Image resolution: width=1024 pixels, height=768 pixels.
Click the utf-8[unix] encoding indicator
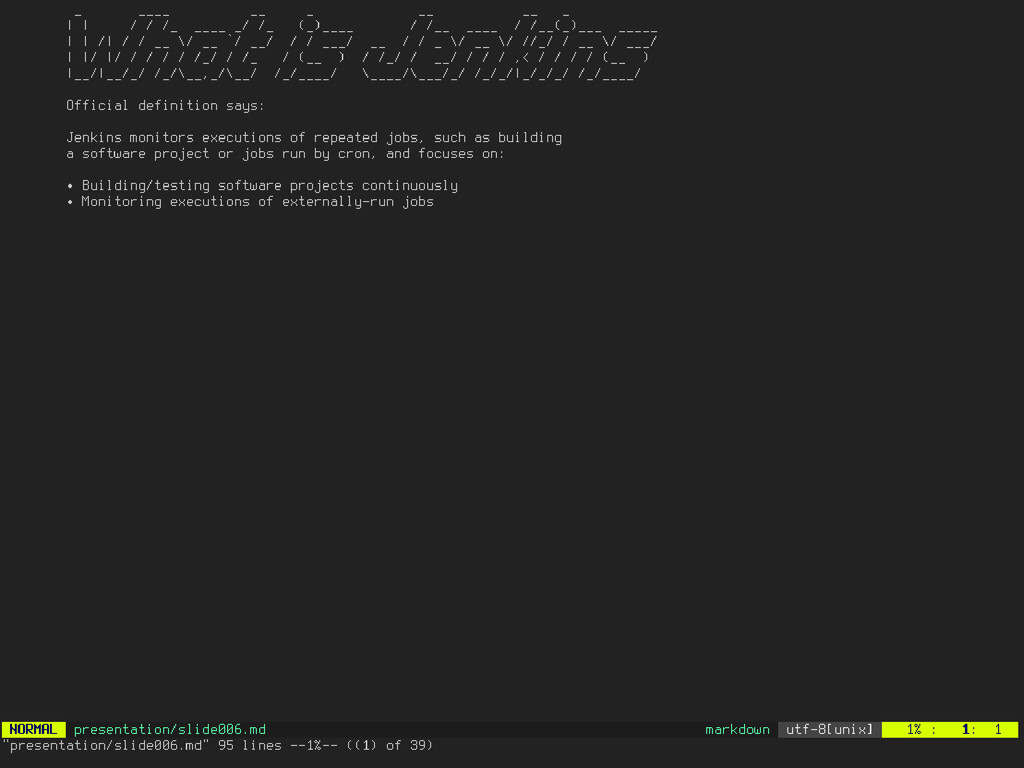(x=829, y=729)
